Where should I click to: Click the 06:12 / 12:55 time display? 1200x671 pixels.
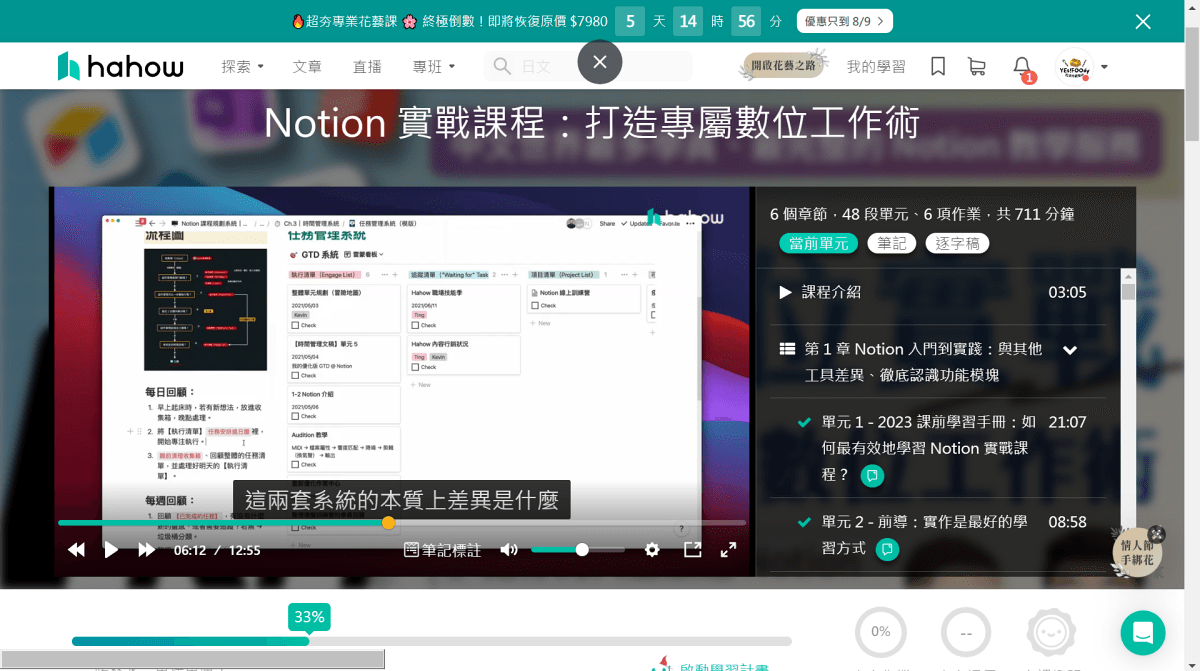[217, 550]
